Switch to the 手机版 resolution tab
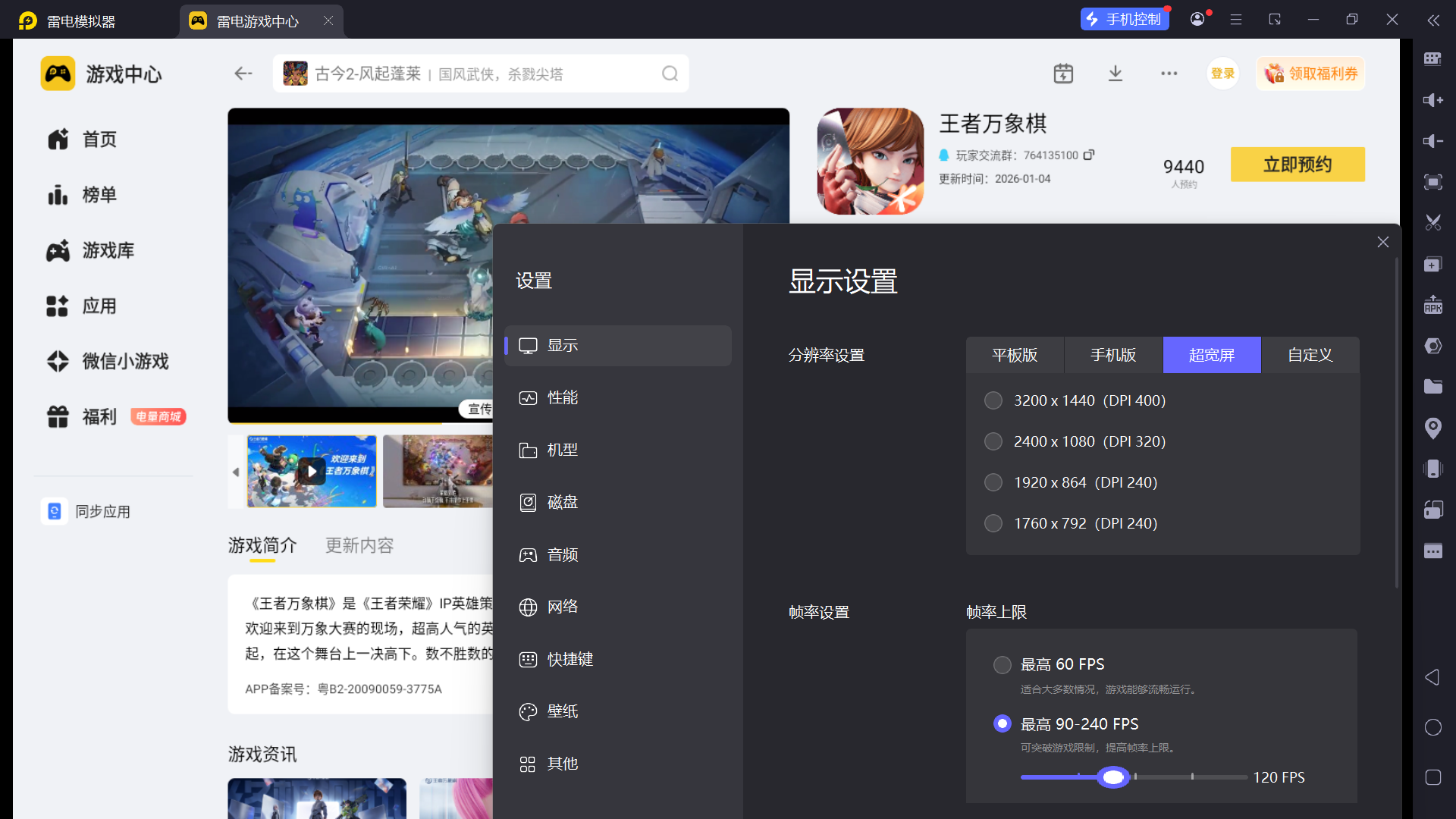This screenshot has width=1456, height=819. (x=1113, y=355)
